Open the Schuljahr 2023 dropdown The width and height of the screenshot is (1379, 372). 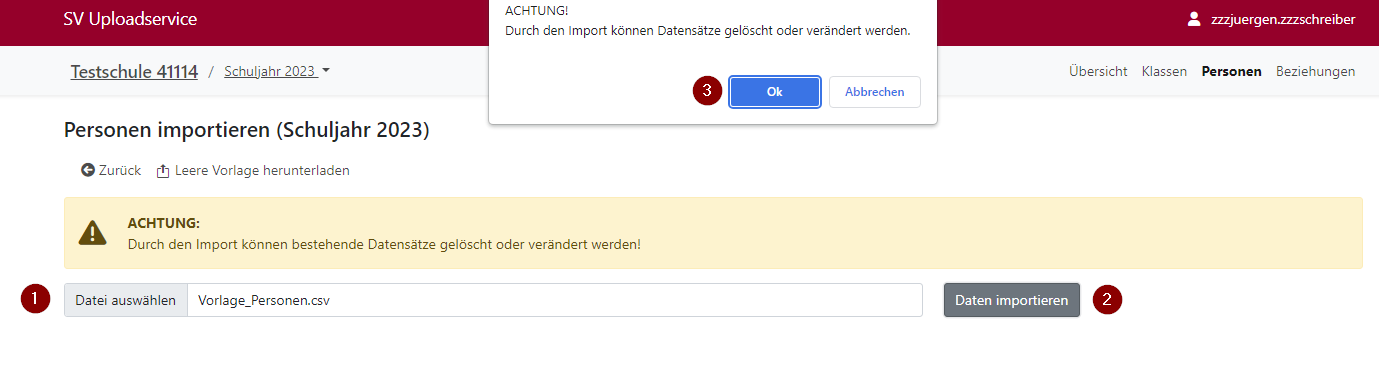277,72
